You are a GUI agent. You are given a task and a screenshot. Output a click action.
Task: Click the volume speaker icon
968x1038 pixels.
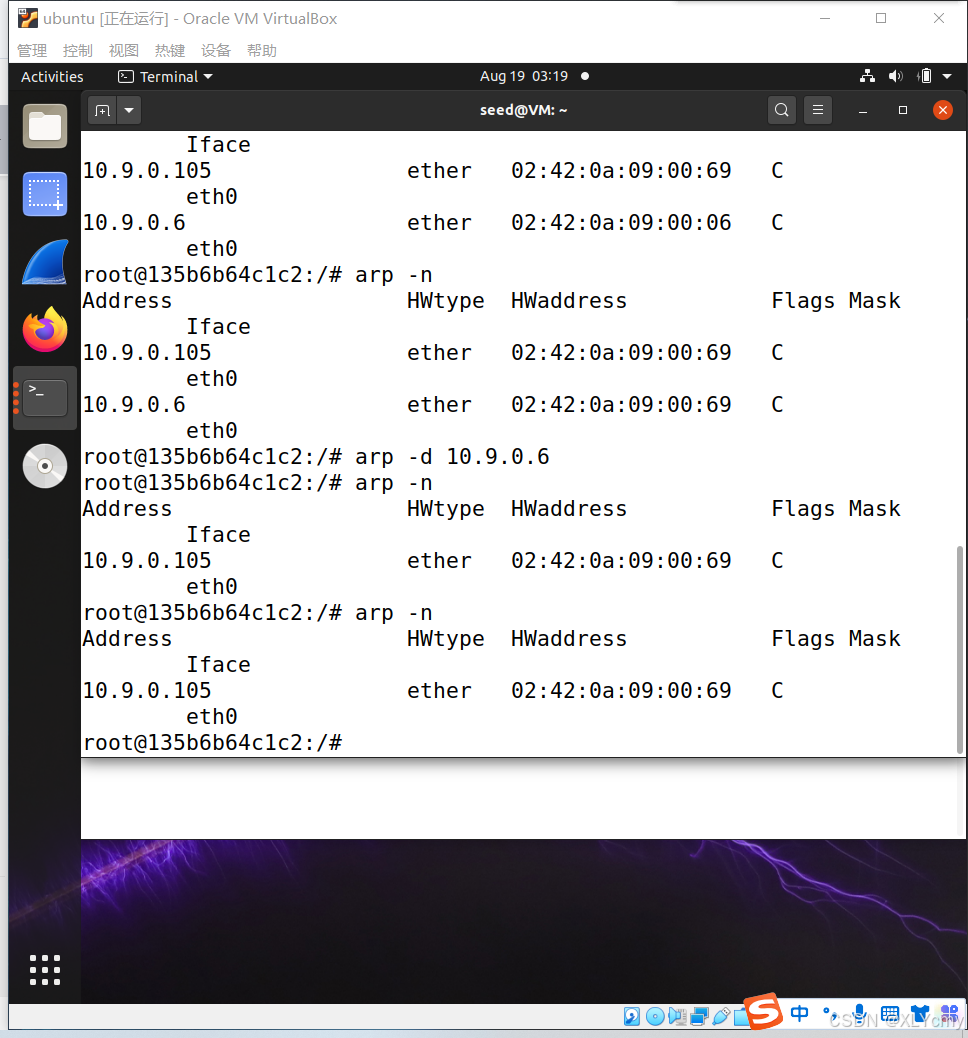tap(896, 76)
